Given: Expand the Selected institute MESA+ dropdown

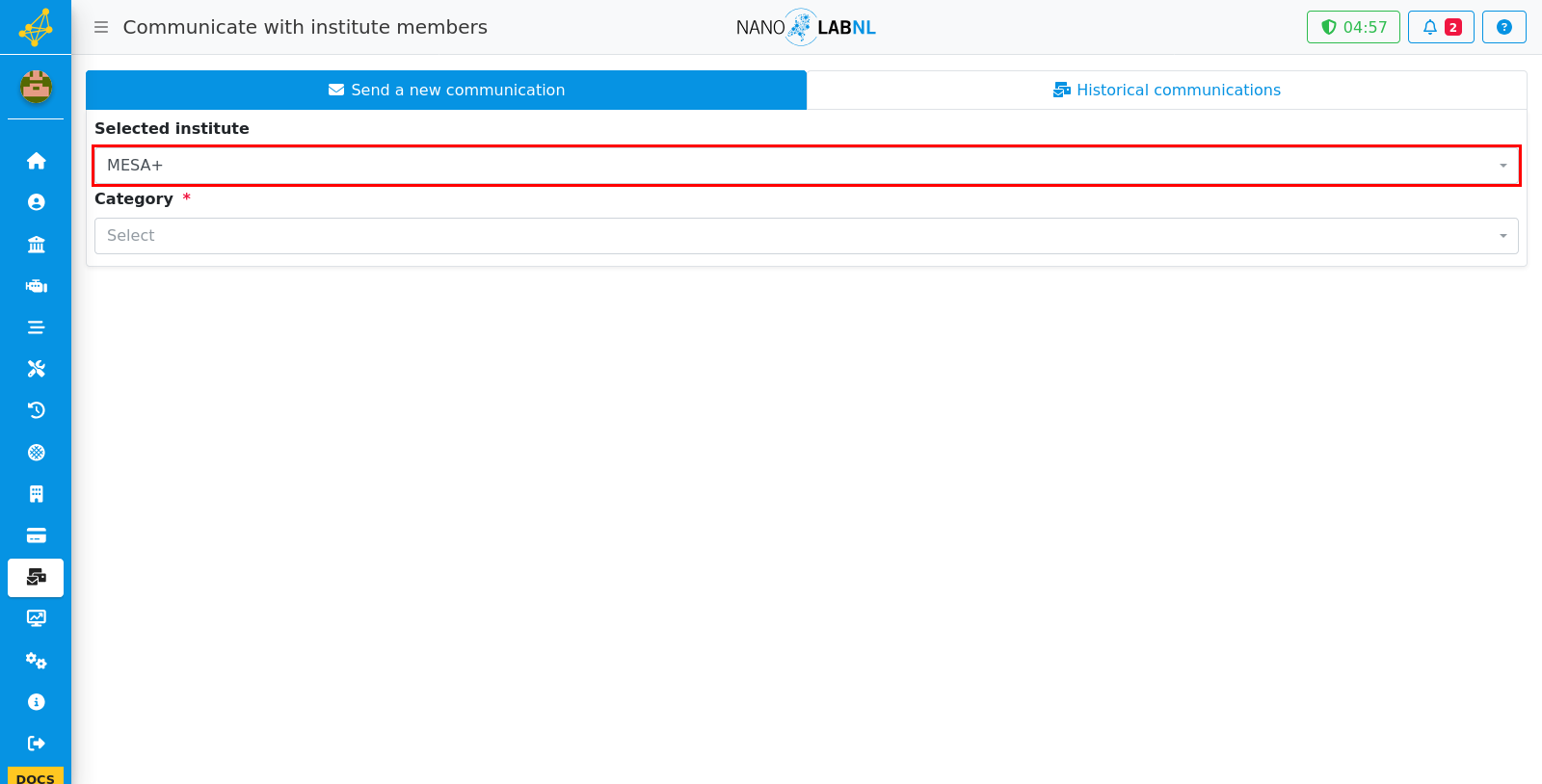Looking at the screenshot, I should (807, 166).
